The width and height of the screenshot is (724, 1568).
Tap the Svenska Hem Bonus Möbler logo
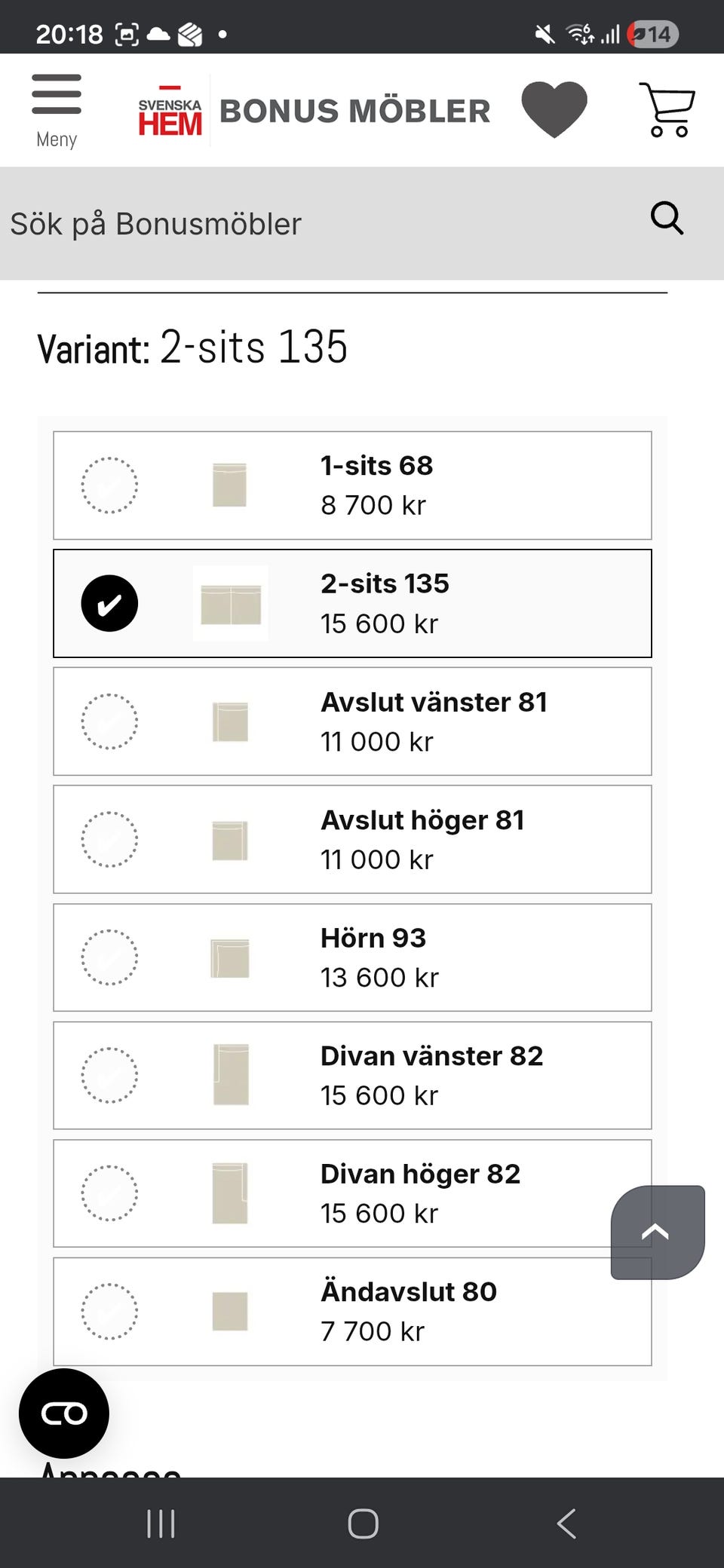[314, 111]
